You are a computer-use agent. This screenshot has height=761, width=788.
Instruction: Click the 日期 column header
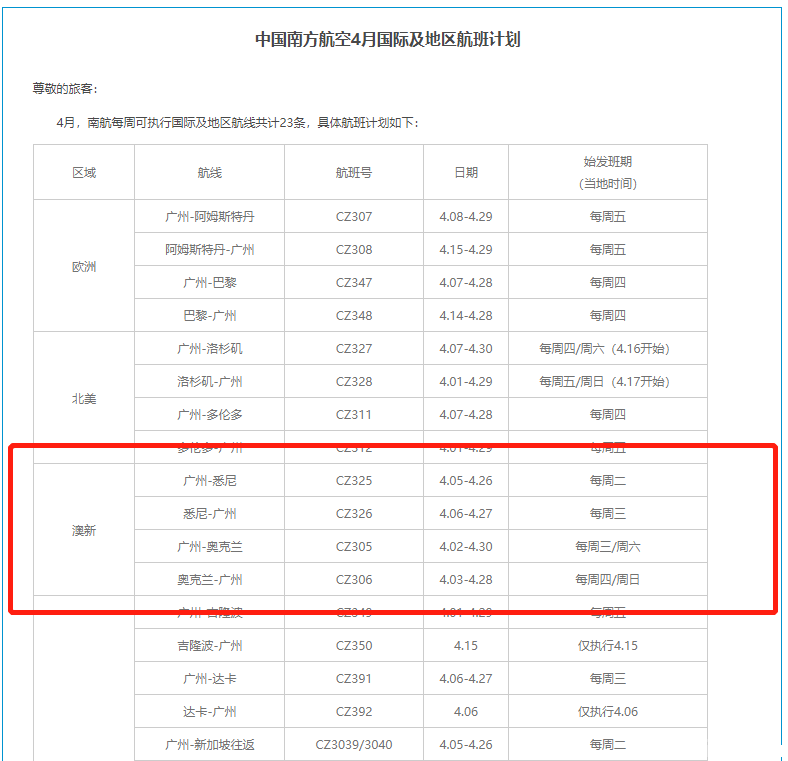point(466,172)
